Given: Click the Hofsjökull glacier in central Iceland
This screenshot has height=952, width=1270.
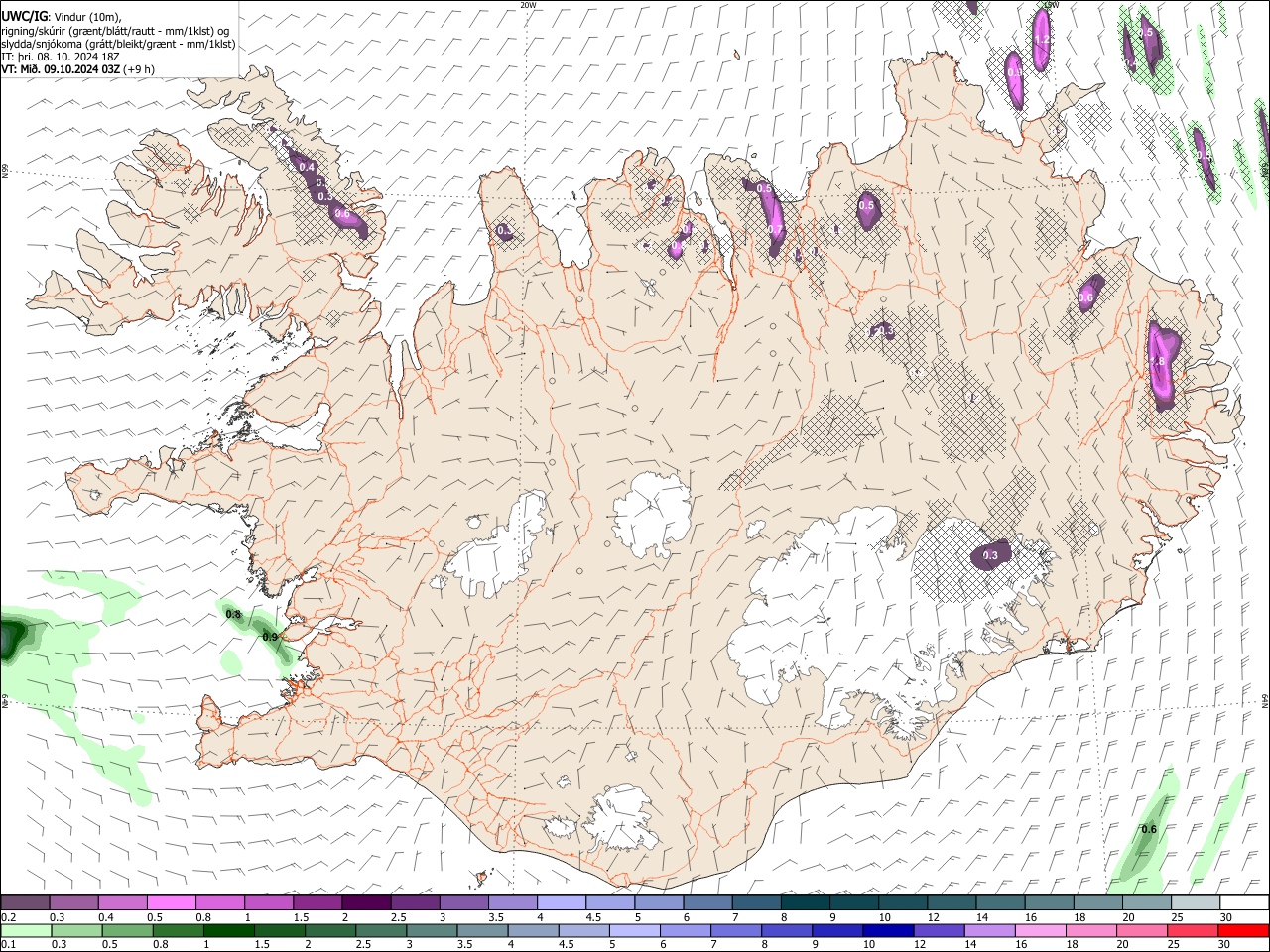Looking at the screenshot, I should click(x=652, y=514).
